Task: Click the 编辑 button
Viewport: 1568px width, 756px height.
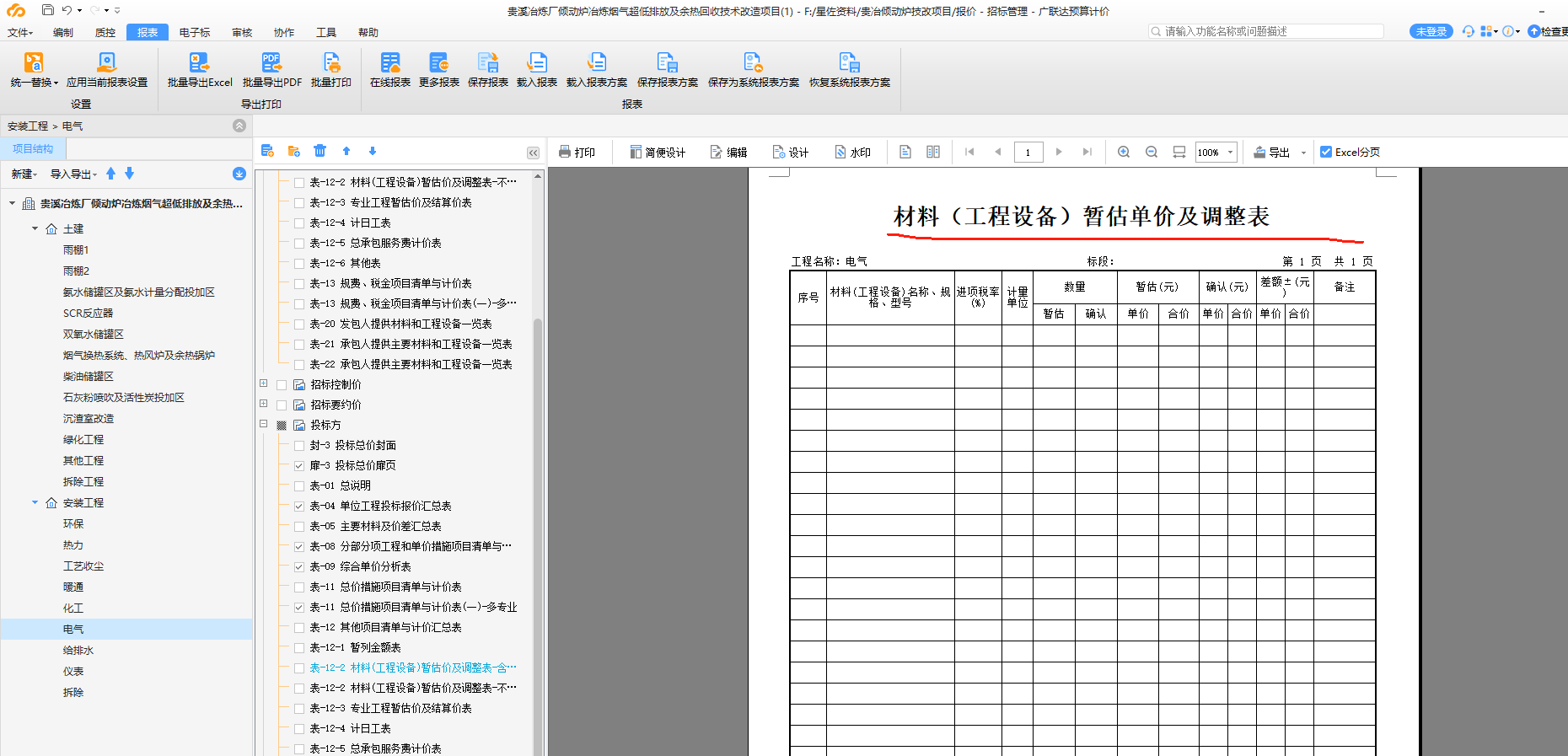Action: (729, 152)
